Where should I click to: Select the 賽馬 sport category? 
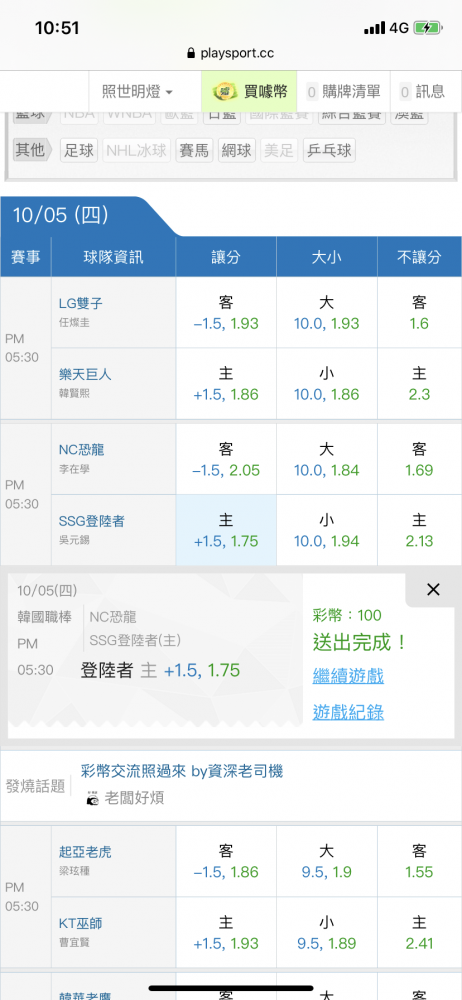pyautogui.click(x=194, y=151)
